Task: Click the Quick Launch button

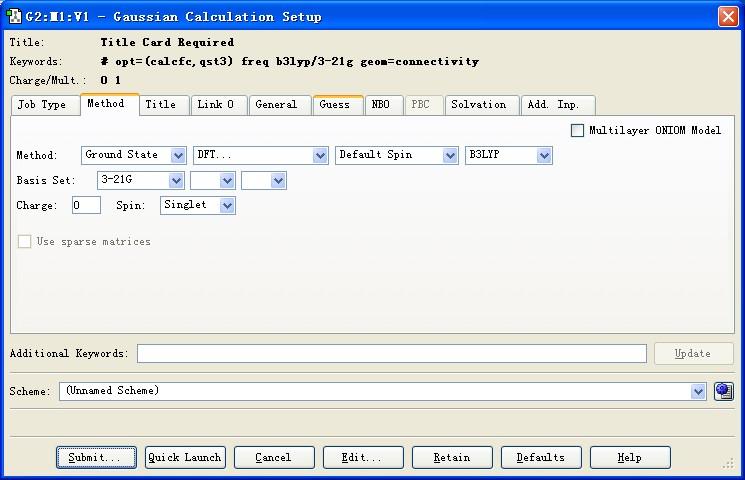Action: pyautogui.click(x=185, y=457)
